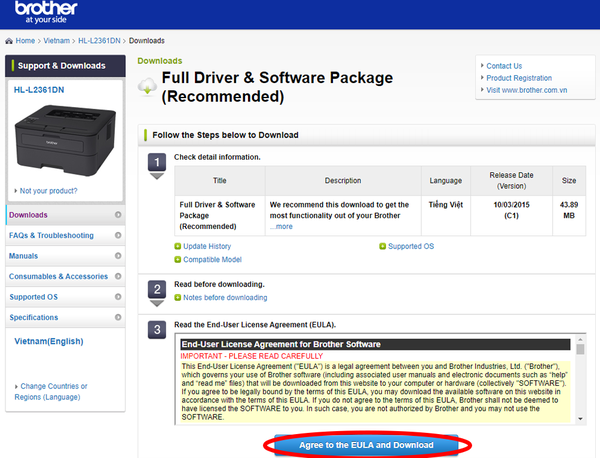Click the Home breadcrumb icon
Screen dimensions: 600x458
pyautogui.click(x=9, y=41)
